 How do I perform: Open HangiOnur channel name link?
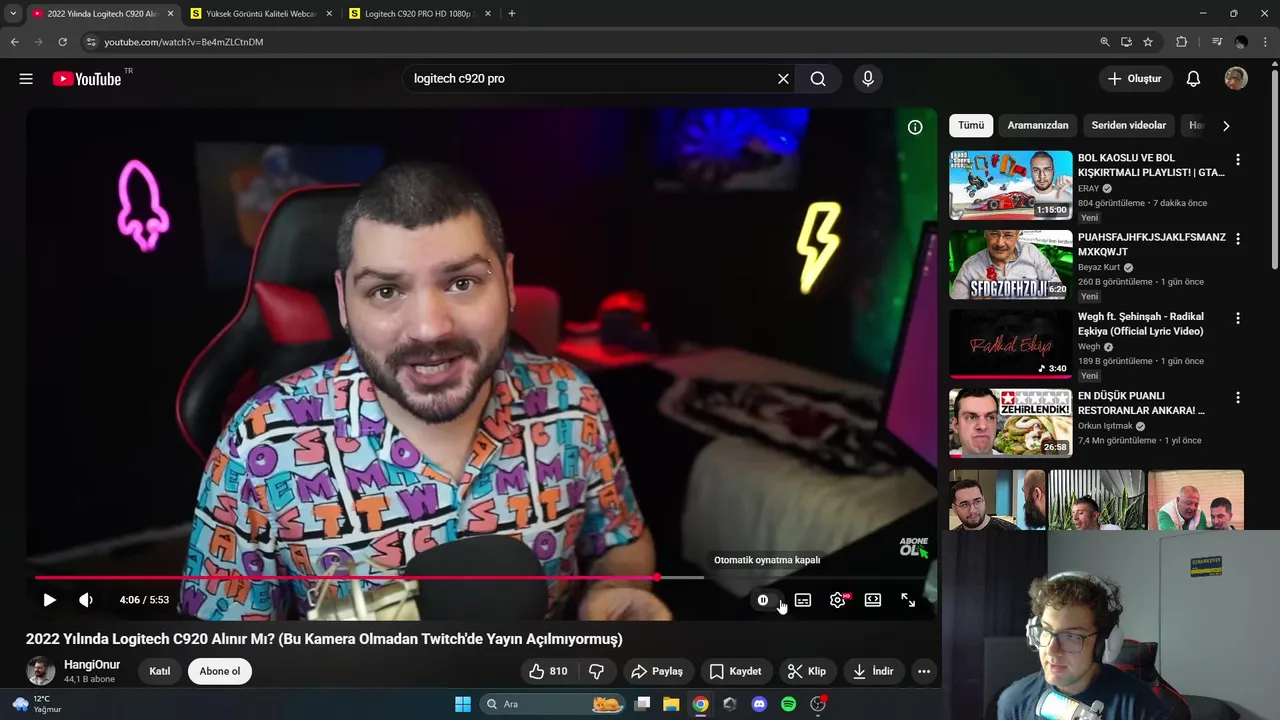click(92, 665)
